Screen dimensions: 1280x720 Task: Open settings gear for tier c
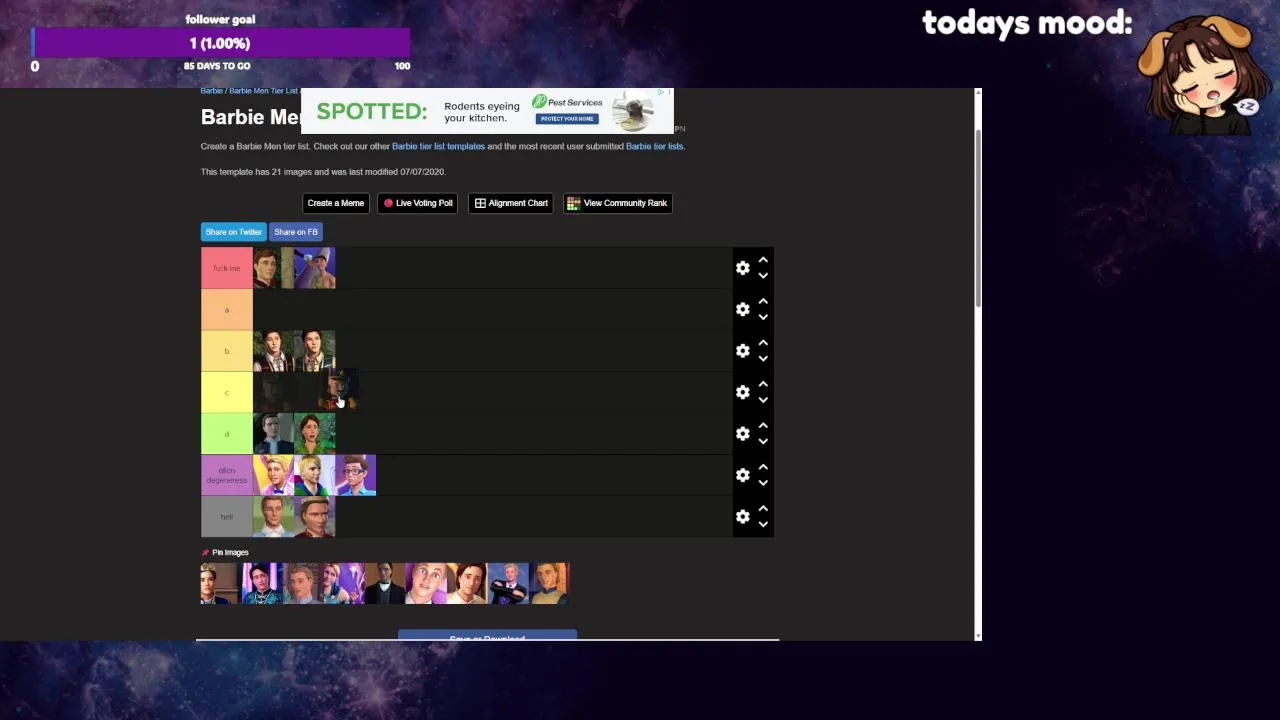742,392
